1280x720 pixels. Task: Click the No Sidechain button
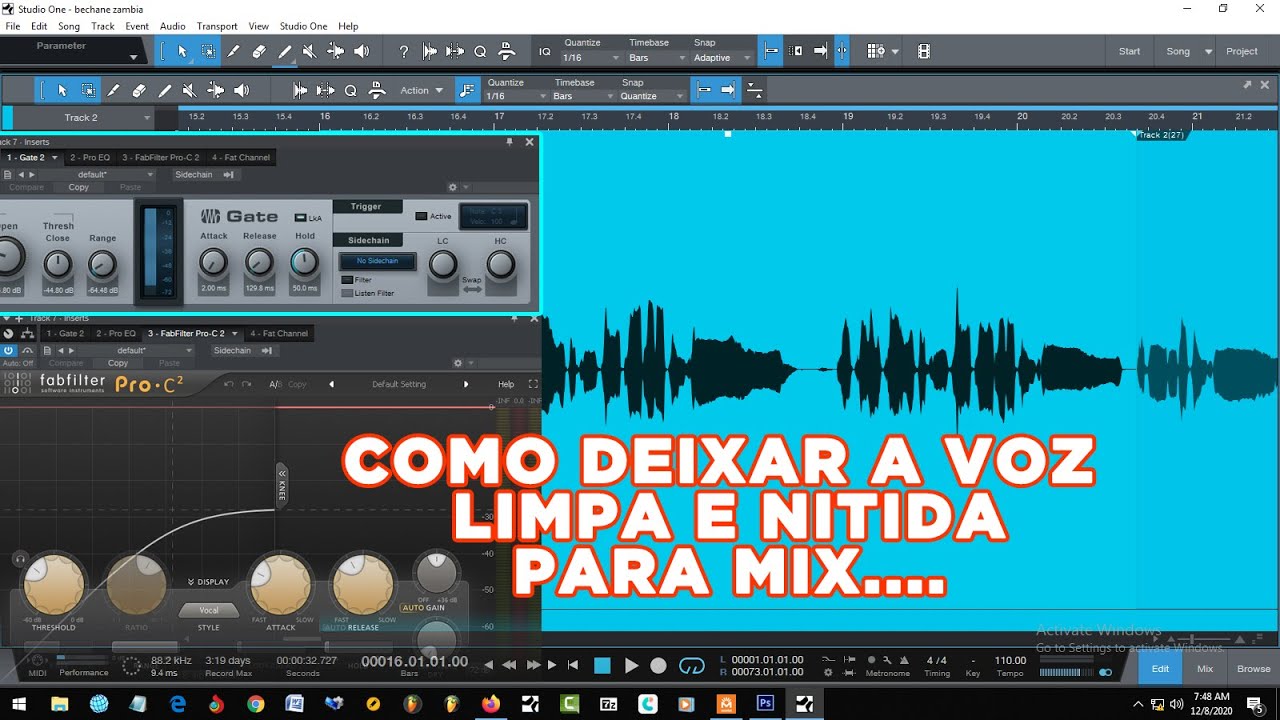pos(377,261)
